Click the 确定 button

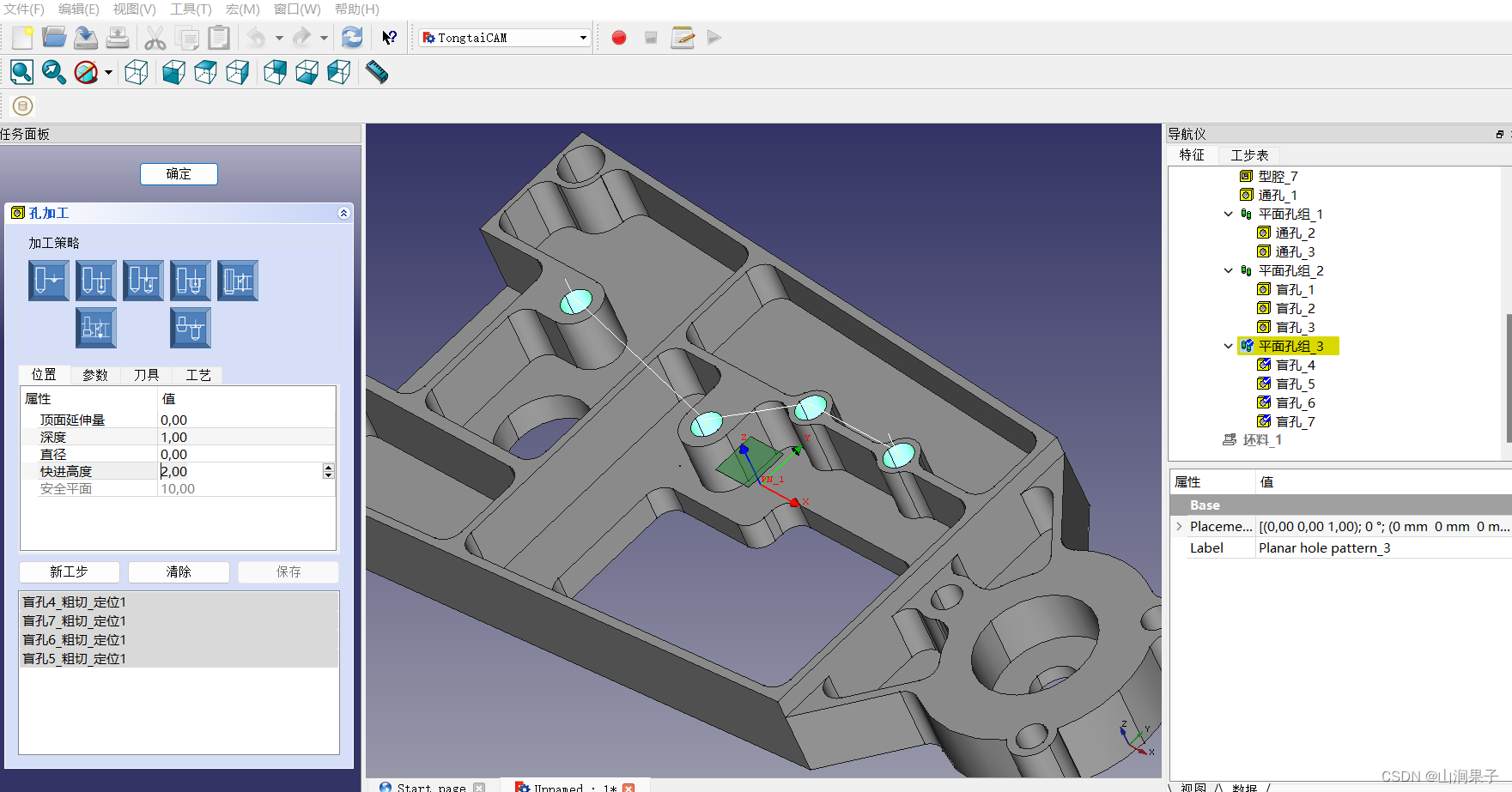click(x=179, y=174)
